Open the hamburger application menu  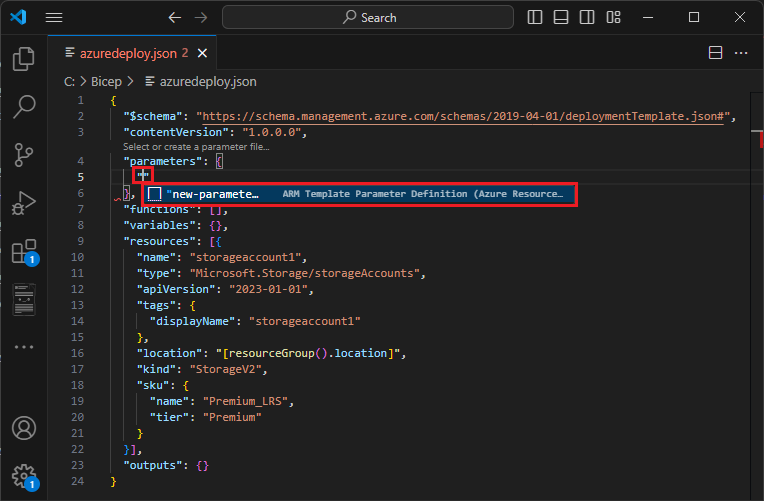point(54,18)
